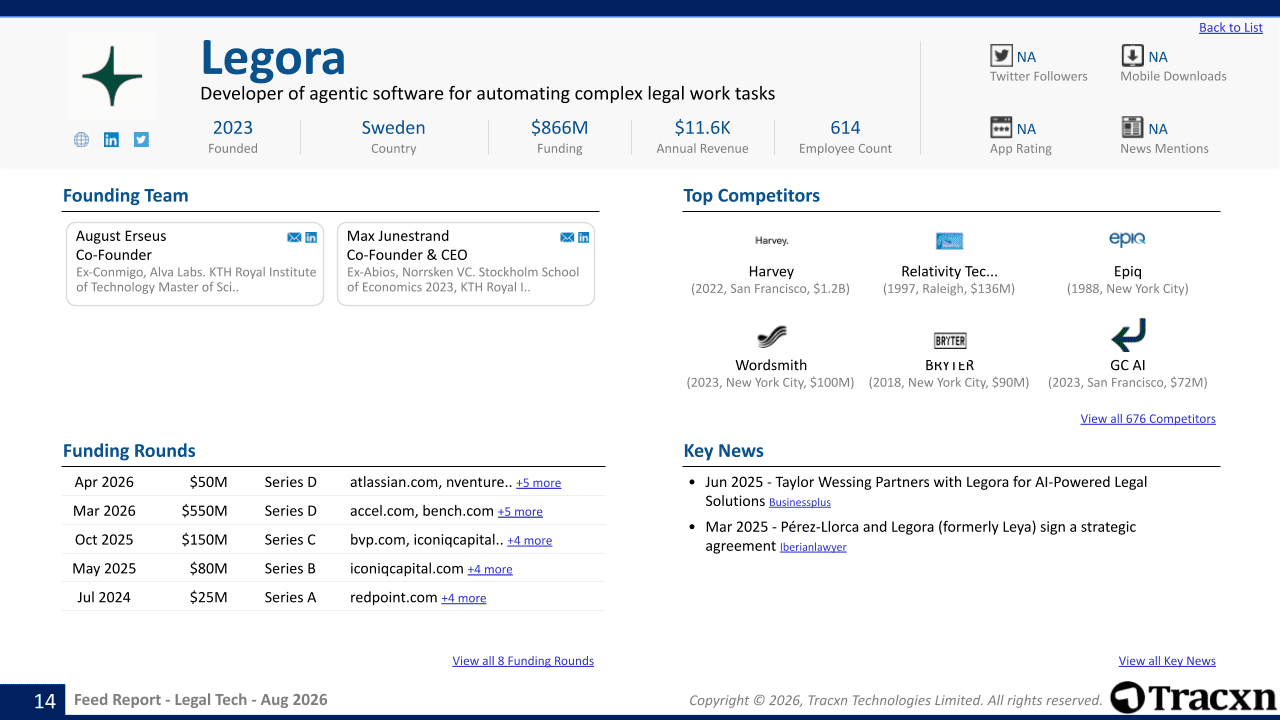Click the Harvey competitor name
The width and height of the screenshot is (1280, 720).
point(771,271)
